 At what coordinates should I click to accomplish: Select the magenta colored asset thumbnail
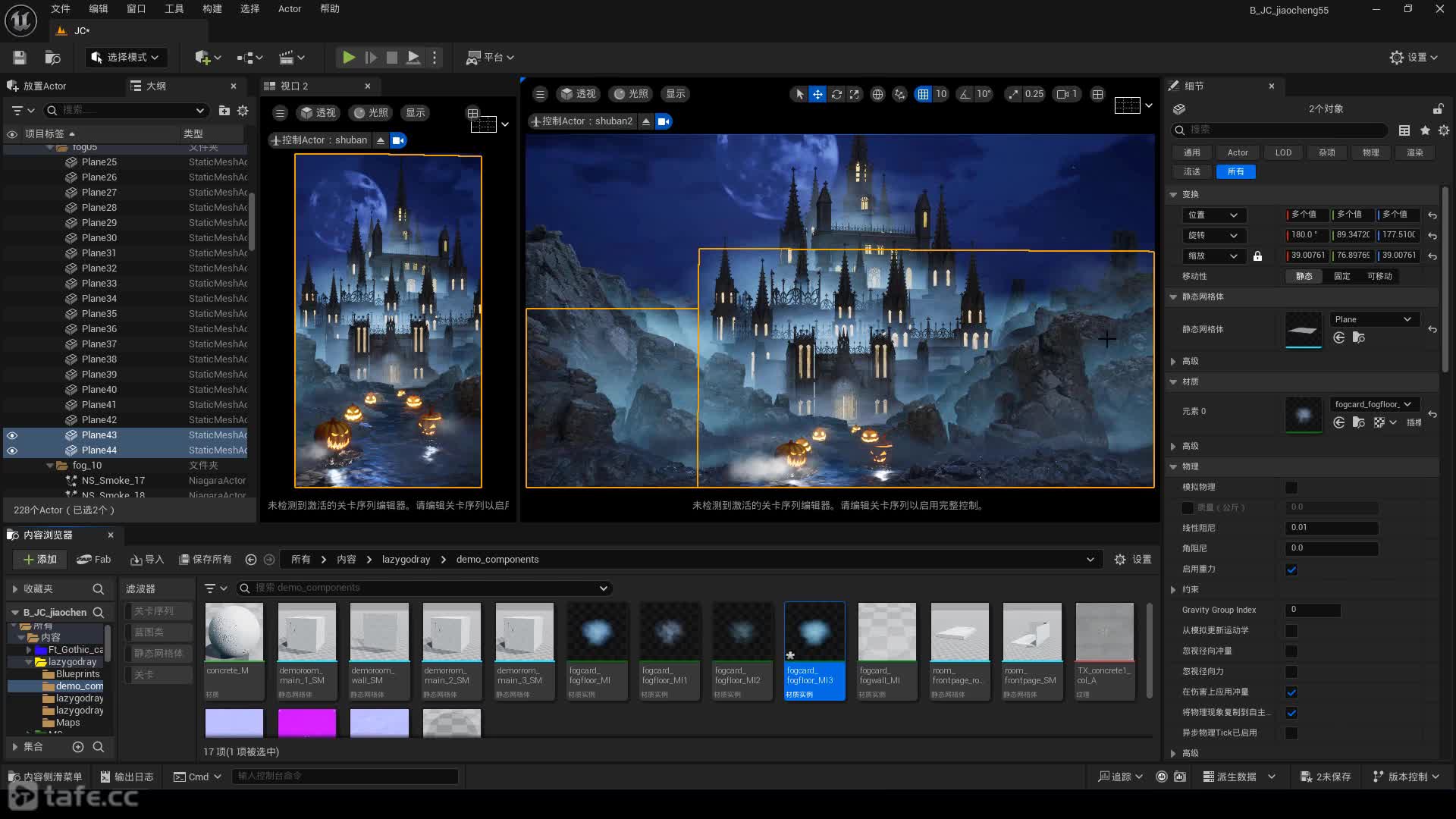pyautogui.click(x=307, y=723)
